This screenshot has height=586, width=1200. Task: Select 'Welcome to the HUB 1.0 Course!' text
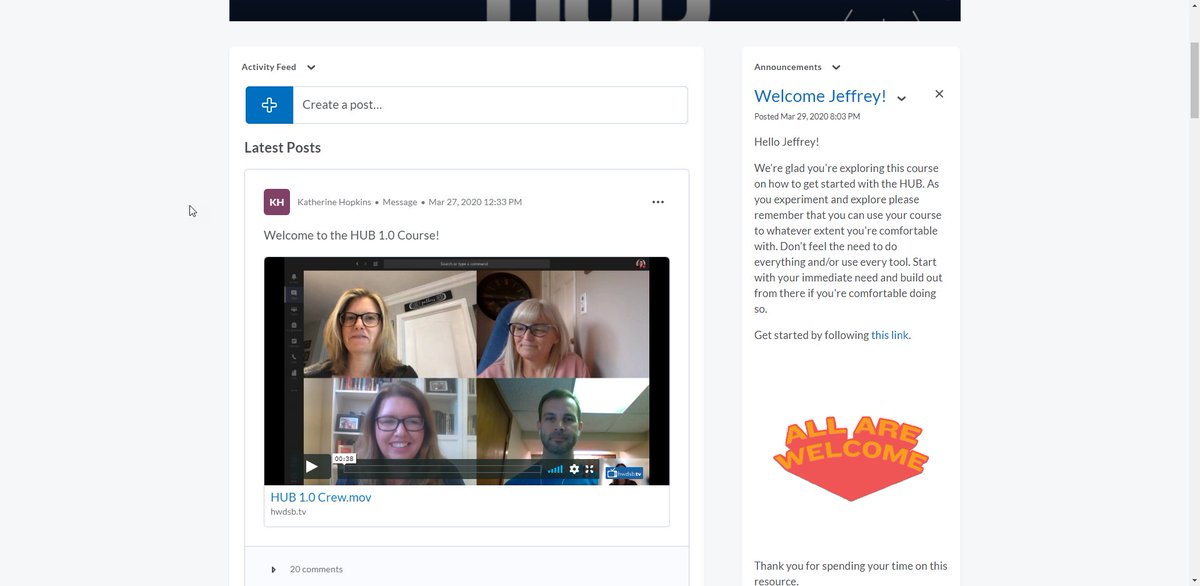pos(352,235)
